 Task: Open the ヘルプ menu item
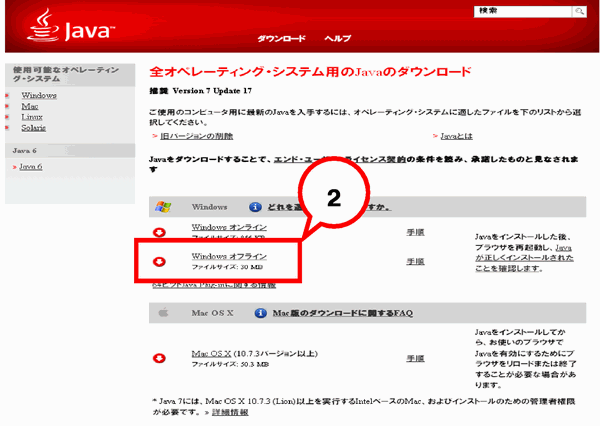click(338, 38)
